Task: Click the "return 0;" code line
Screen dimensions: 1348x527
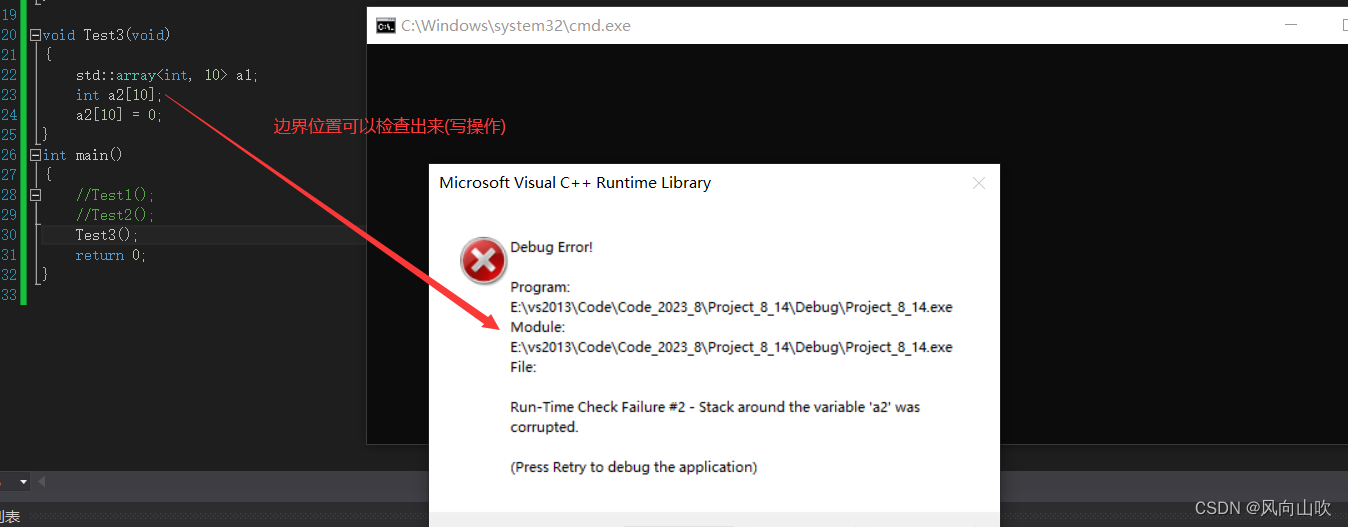Action: point(111,255)
